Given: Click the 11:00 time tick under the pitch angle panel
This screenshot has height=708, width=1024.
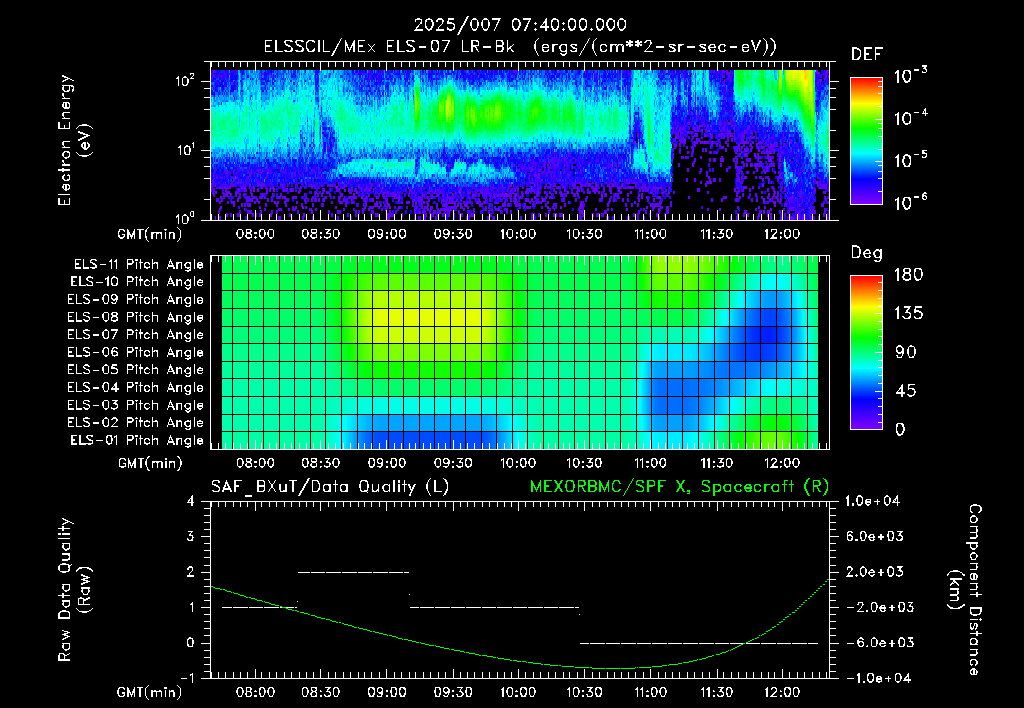Looking at the screenshot, I should point(650,463).
